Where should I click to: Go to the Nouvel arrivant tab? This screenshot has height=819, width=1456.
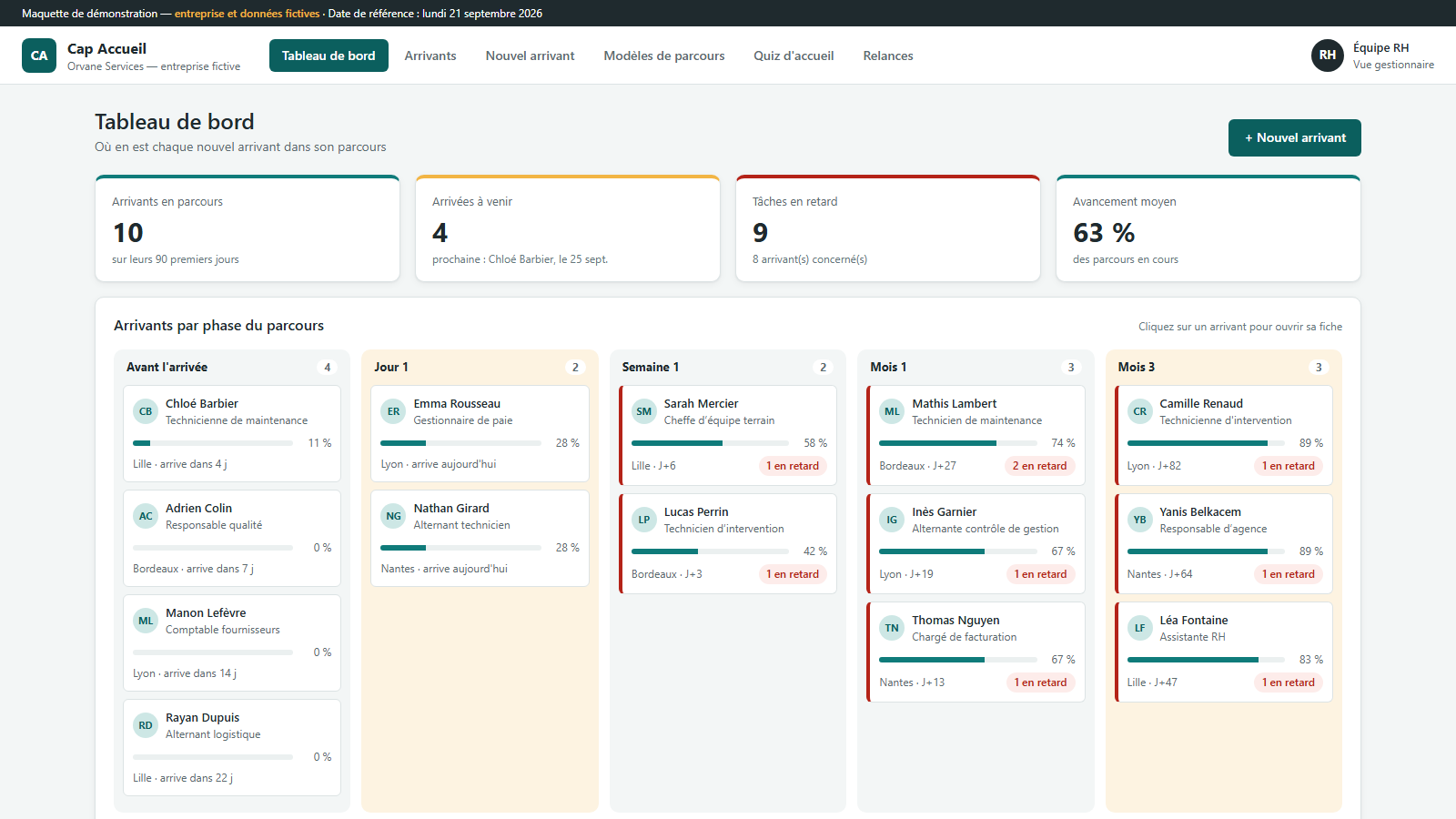pos(531,56)
